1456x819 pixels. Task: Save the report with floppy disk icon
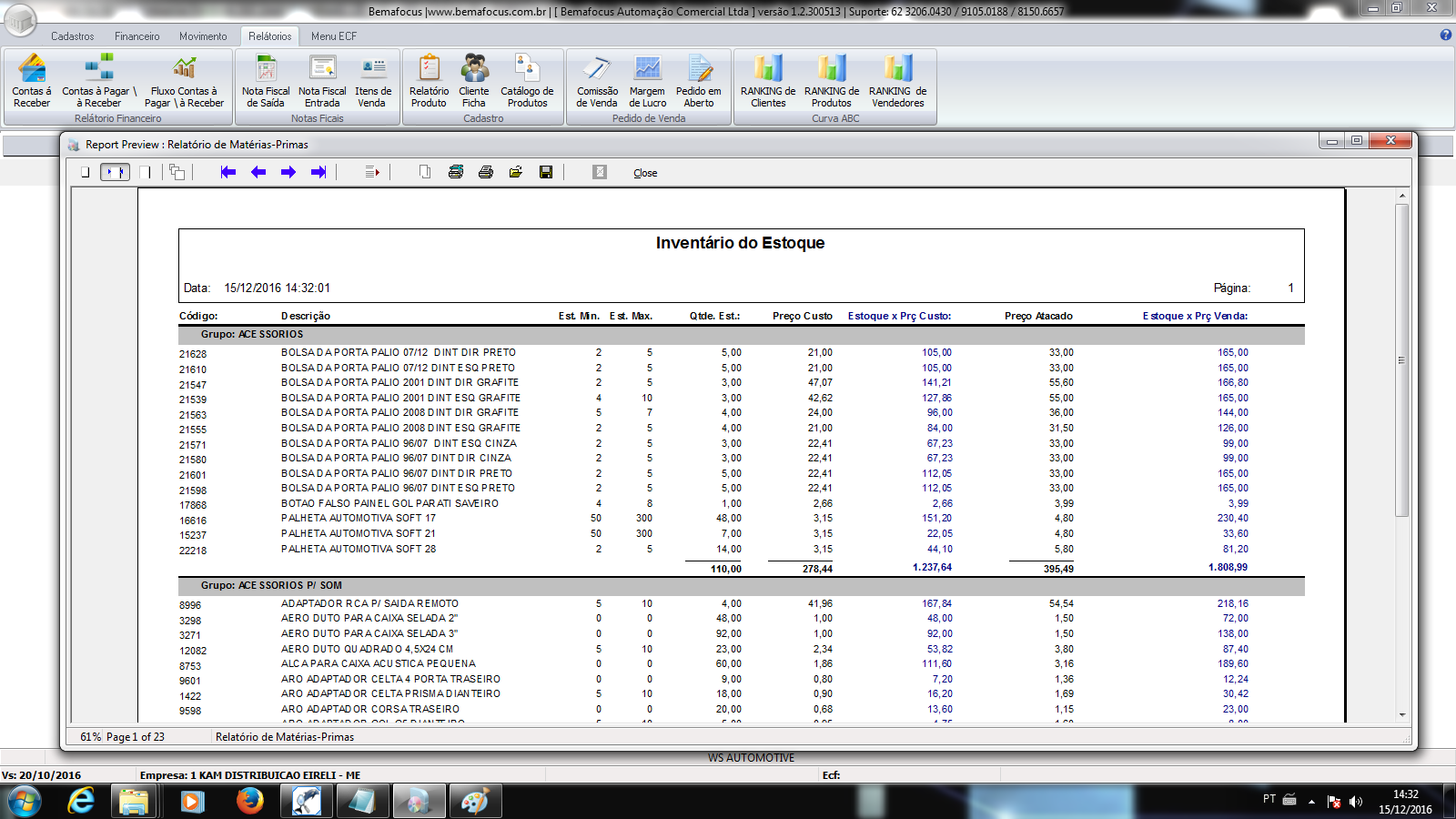coord(546,172)
